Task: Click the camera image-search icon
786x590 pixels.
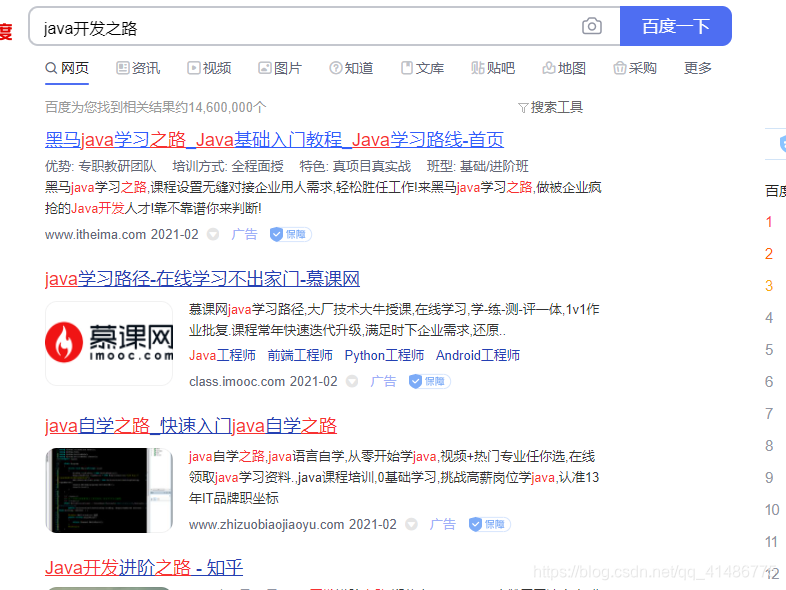Action: (592, 26)
